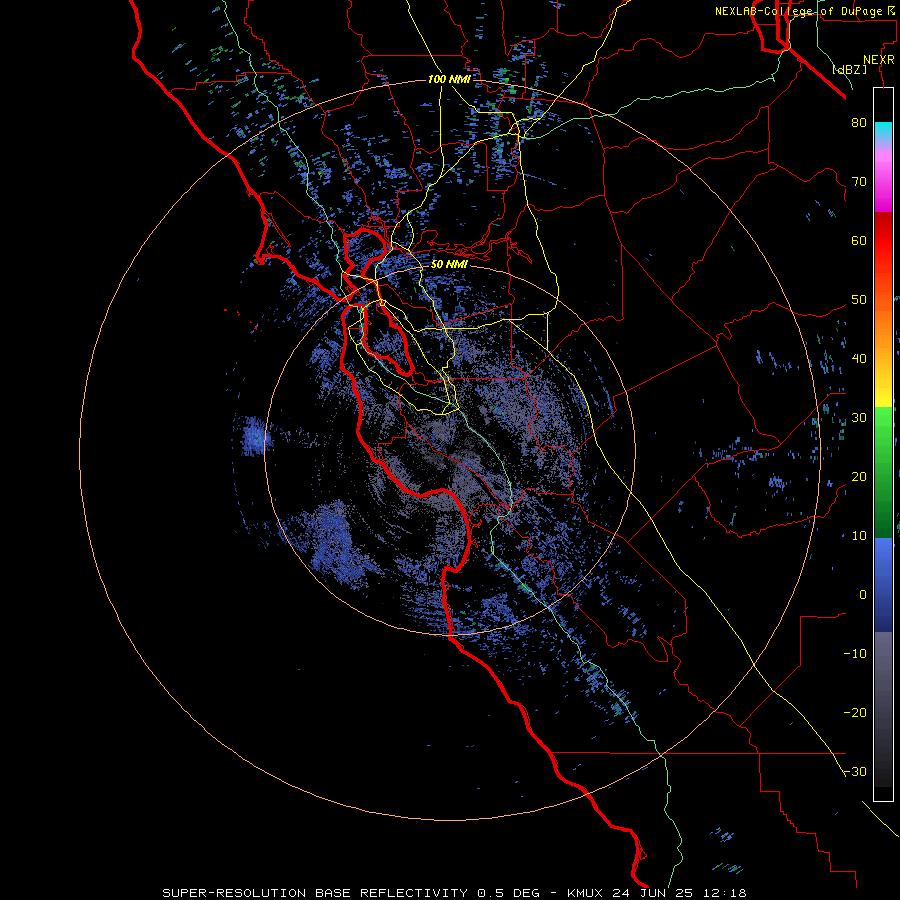Click the -20 value on the dBZ scale
Viewport: 900px width, 900px height.
click(855, 712)
